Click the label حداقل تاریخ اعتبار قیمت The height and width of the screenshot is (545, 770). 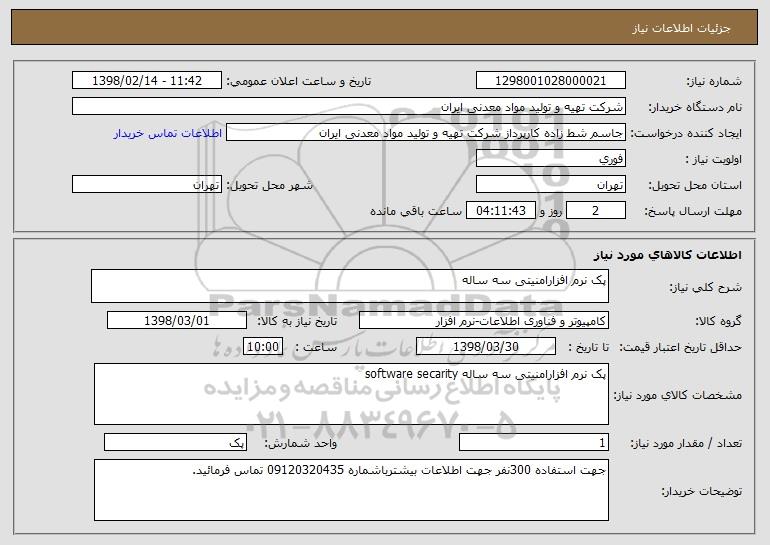click(681, 348)
